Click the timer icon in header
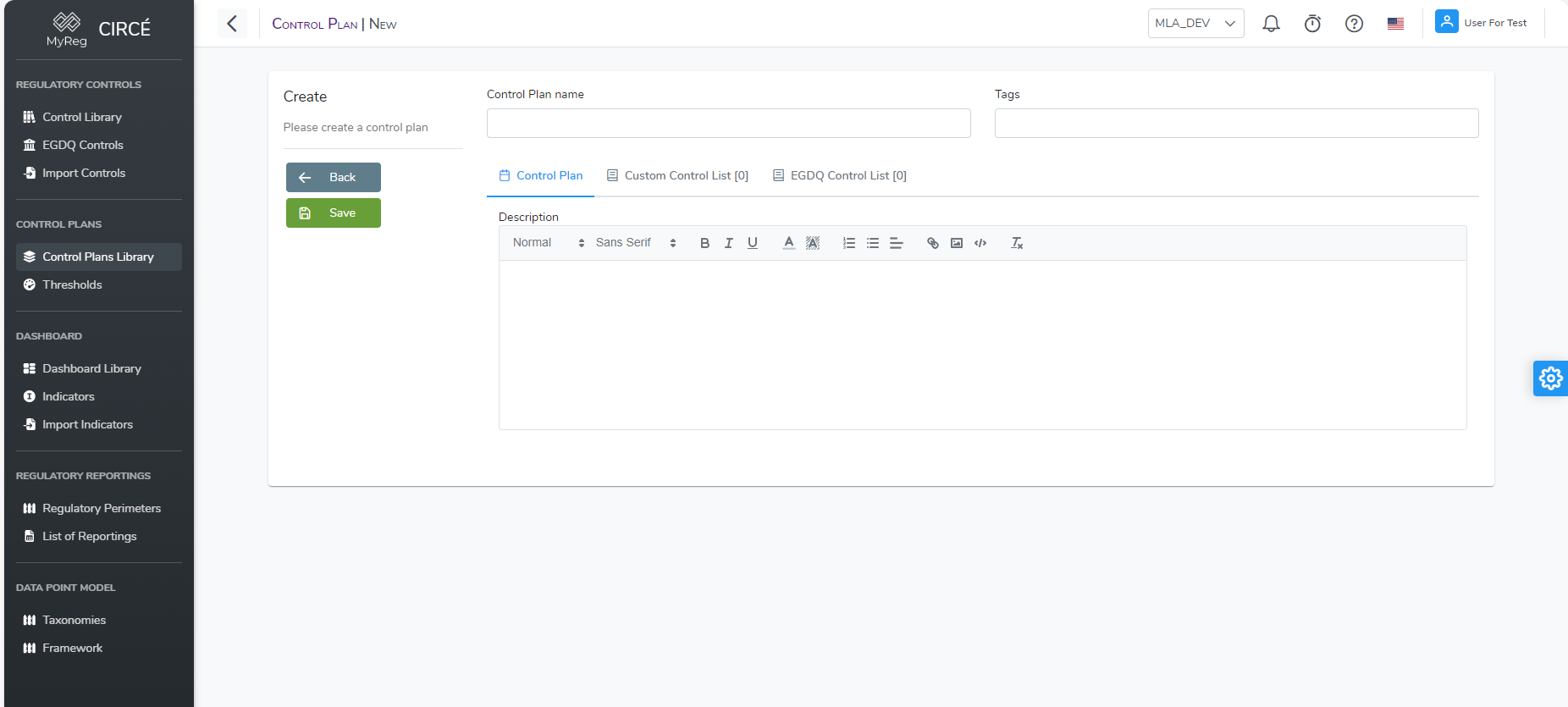Screen dimensions: 1568x707 pos(1312,24)
